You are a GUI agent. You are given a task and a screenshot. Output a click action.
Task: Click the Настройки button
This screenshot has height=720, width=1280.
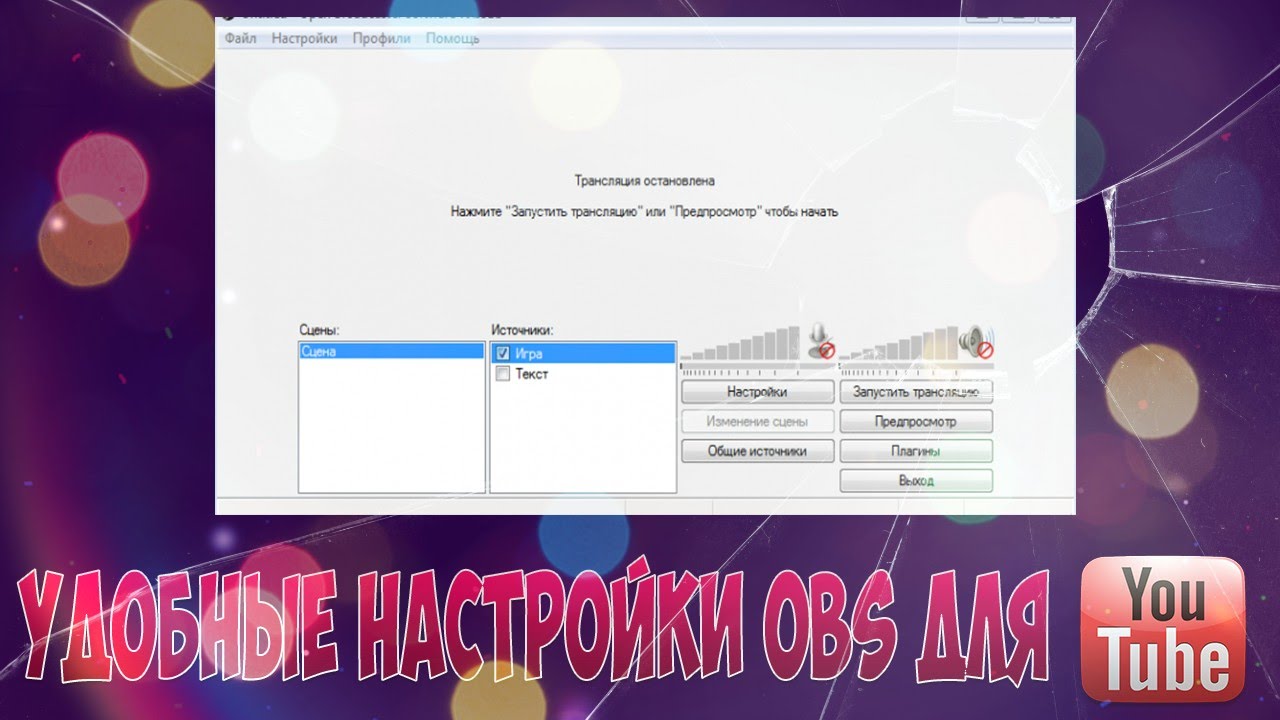point(757,391)
